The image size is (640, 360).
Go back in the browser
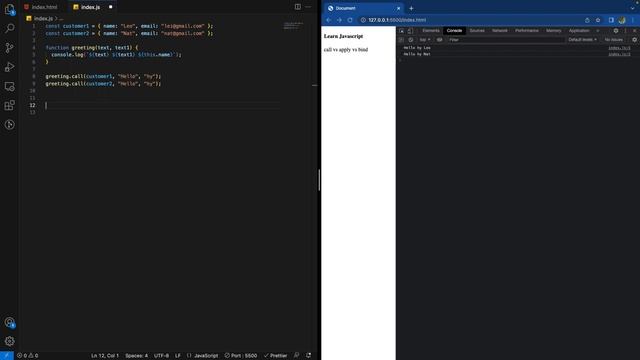(x=329, y=20)
